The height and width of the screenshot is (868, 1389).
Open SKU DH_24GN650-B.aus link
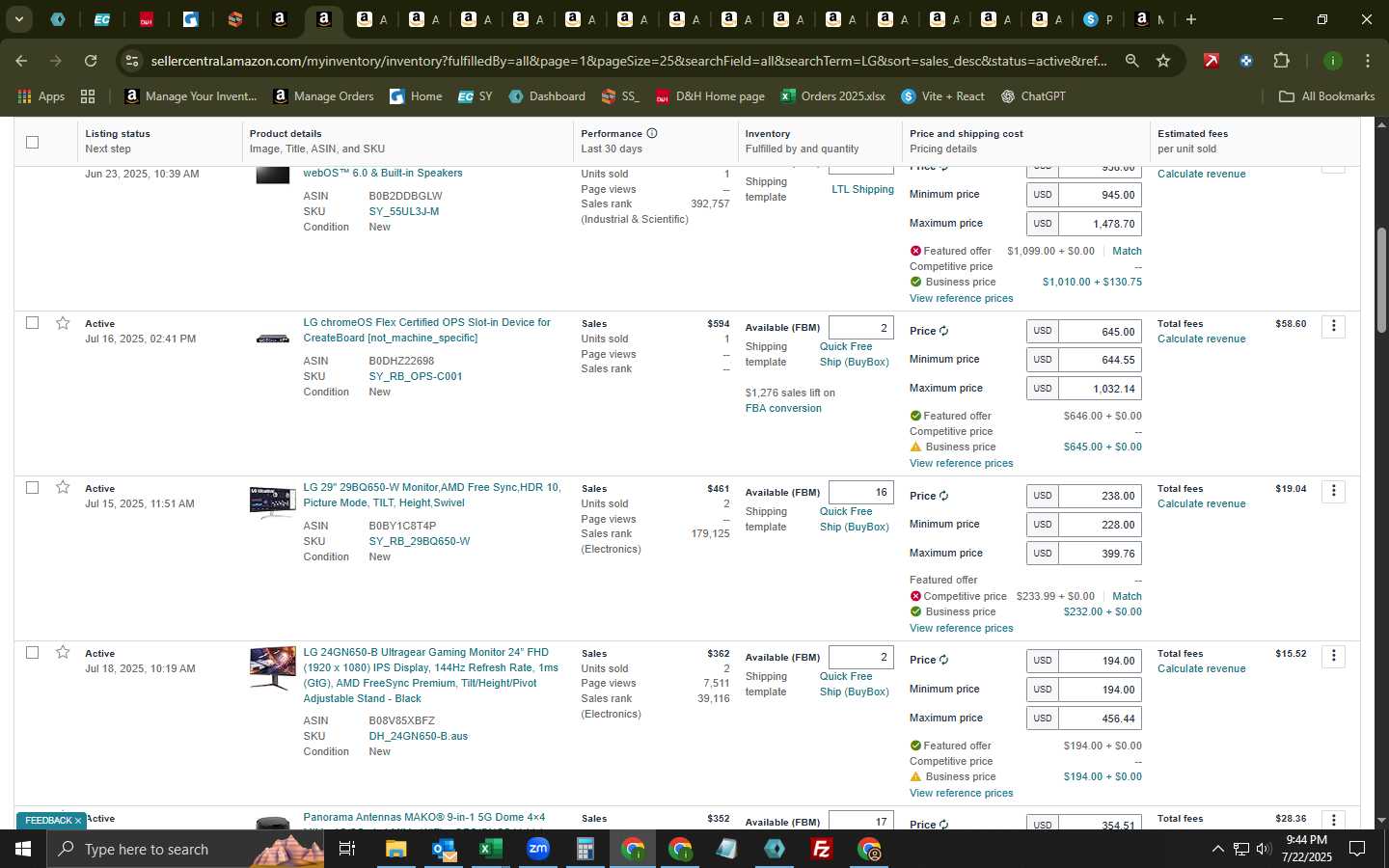[x=419, y=736]
